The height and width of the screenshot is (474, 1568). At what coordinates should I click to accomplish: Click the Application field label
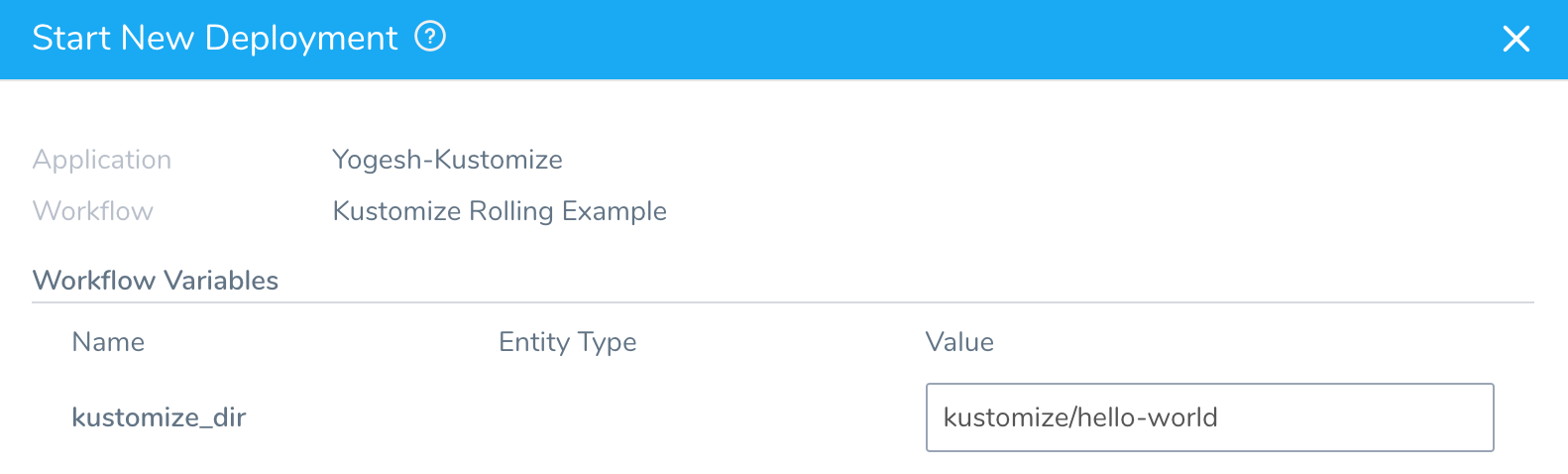pos(102,160)
